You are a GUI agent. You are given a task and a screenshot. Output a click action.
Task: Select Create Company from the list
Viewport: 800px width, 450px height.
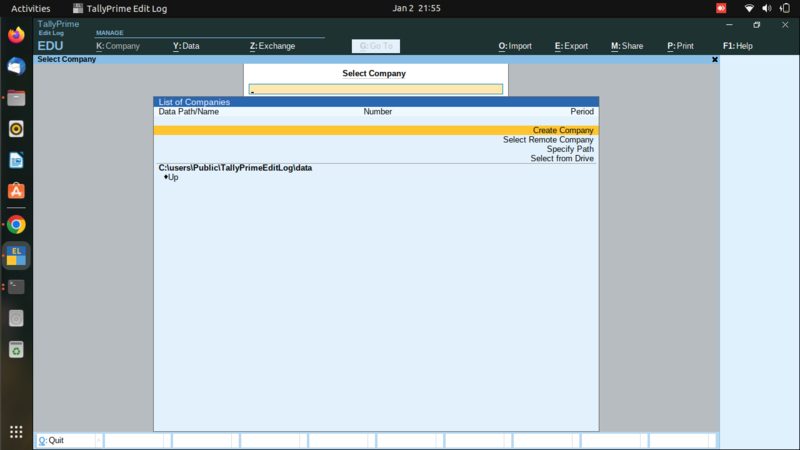563,130
